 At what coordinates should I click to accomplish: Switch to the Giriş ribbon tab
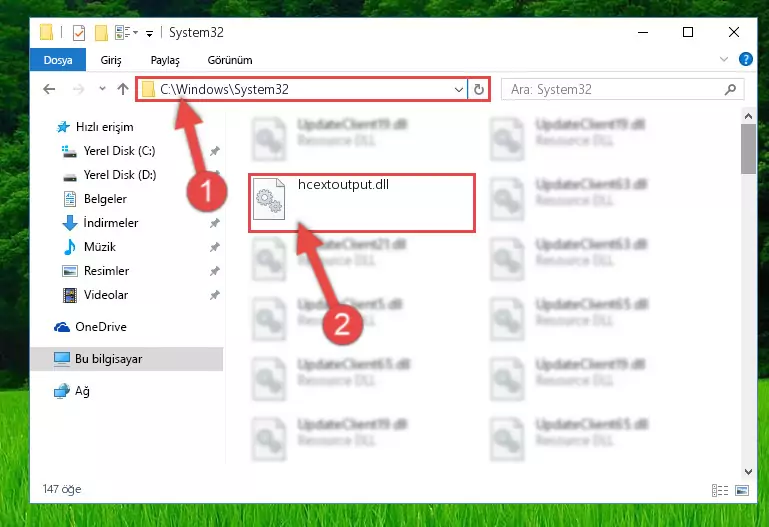pyautogui.click(x=111, y=60)
